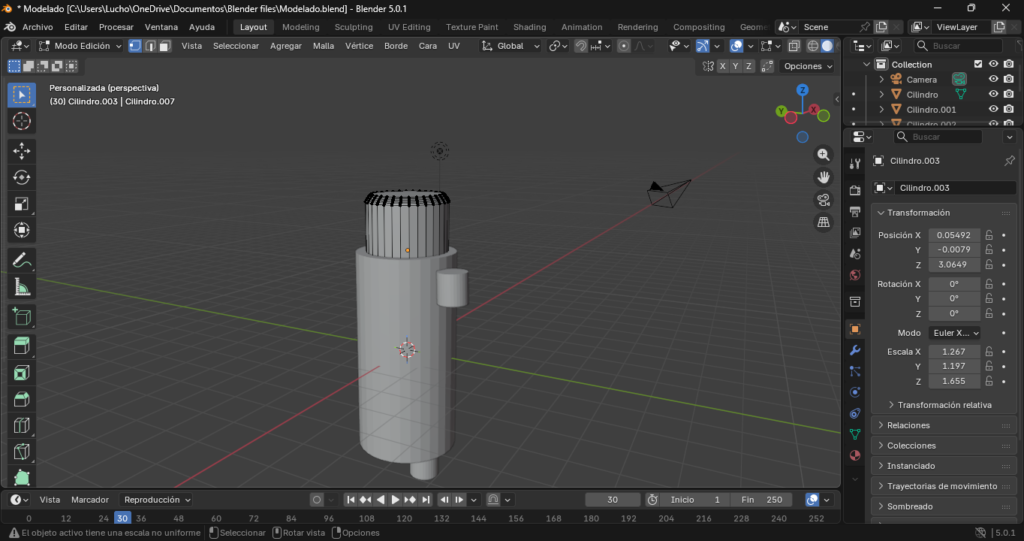Select the Extrude Region tool
The width and height of the screenshot is (1024, 541).
21,345
